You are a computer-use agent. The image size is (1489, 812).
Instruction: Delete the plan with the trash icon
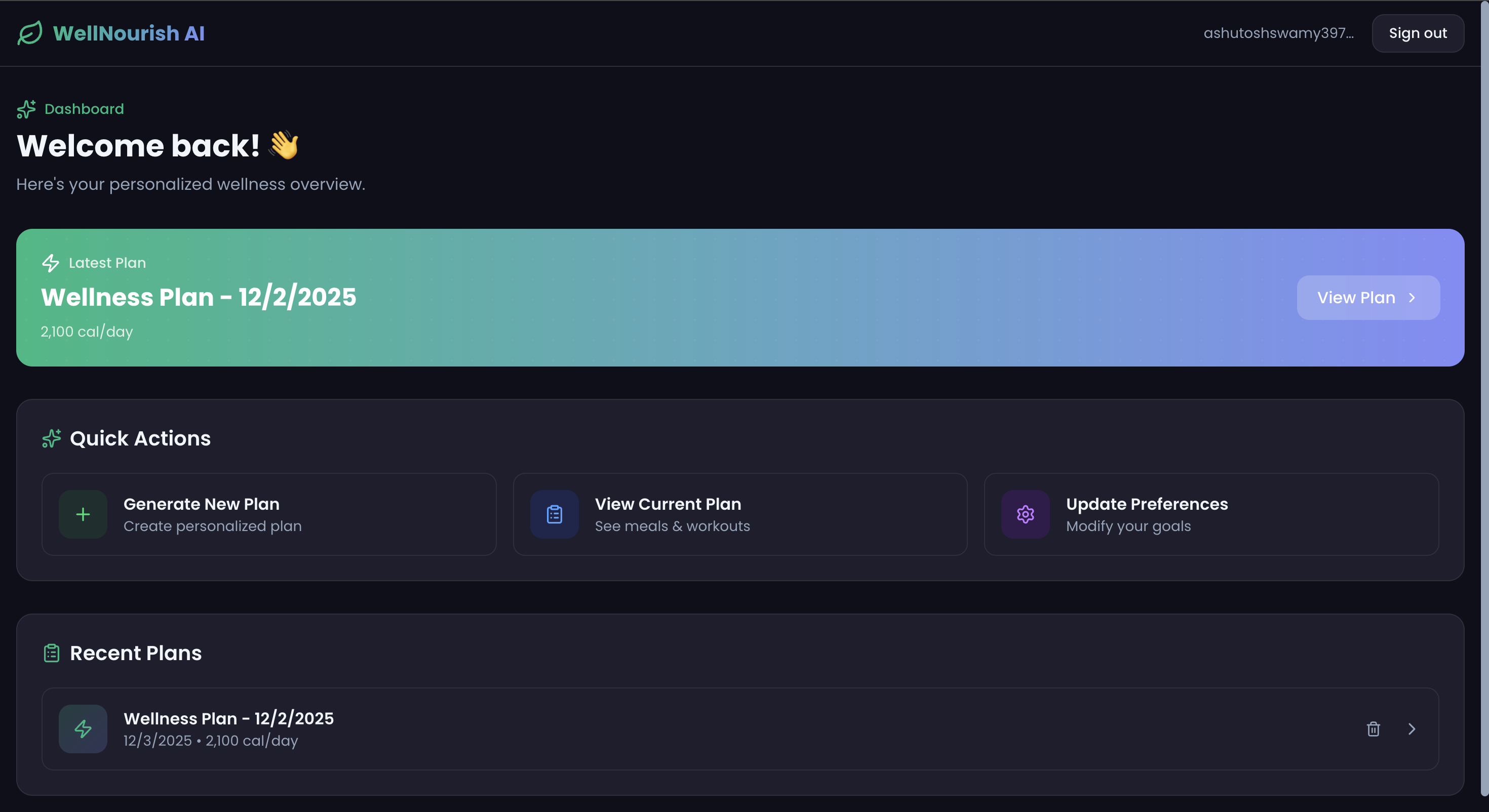click(1374, 729)
